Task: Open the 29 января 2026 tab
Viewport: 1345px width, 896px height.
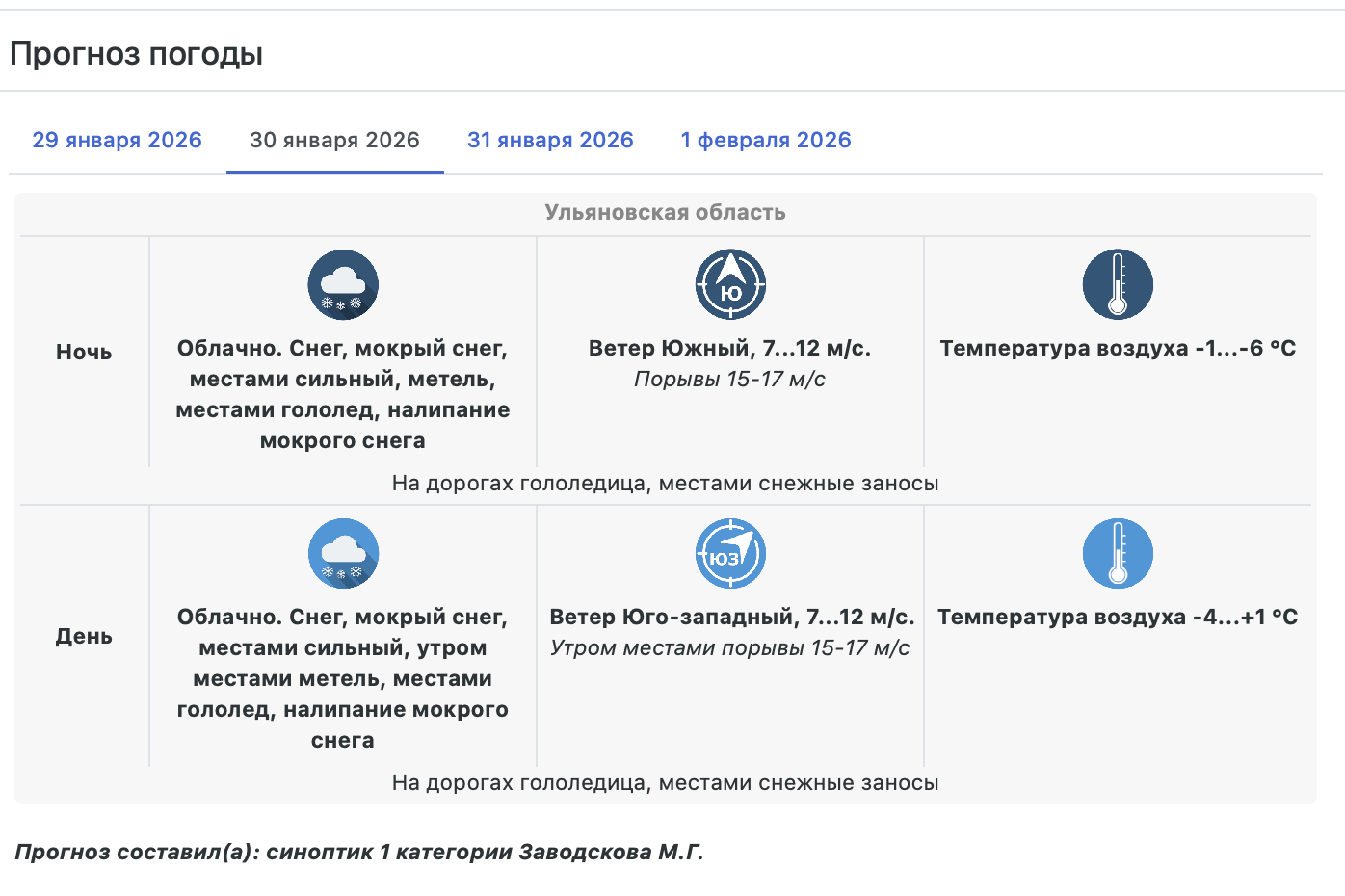Action: [x=118, y=141]
